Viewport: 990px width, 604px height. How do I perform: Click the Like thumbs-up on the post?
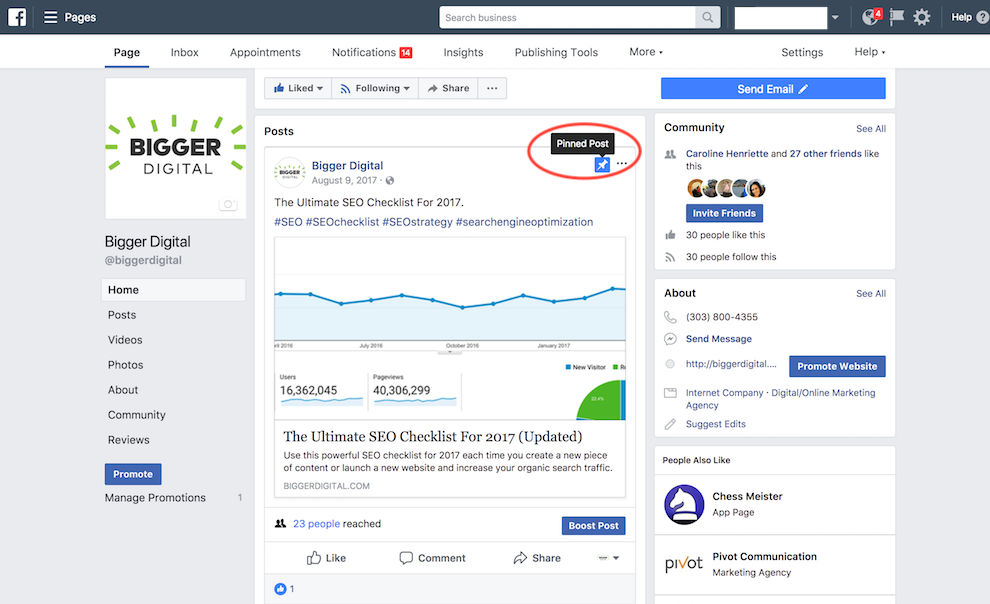point(326,558)
